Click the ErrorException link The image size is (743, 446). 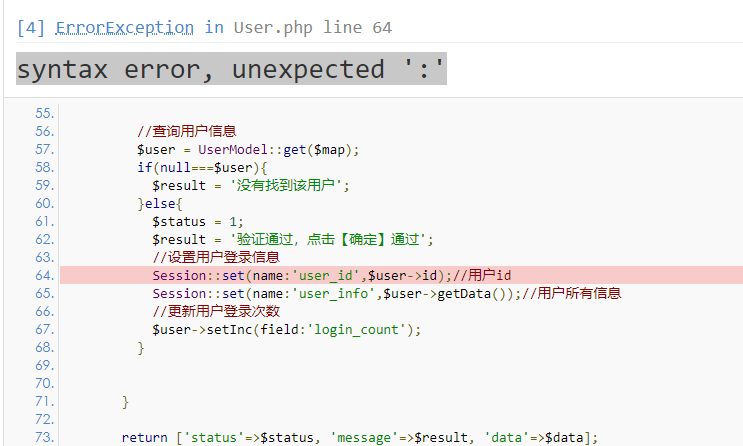[125, 28]
